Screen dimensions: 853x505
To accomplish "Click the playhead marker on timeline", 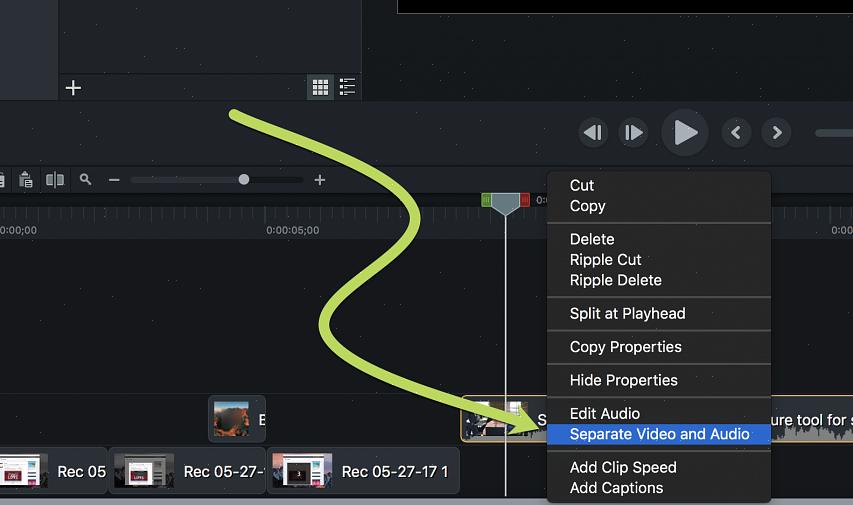I will pos(505,203).
